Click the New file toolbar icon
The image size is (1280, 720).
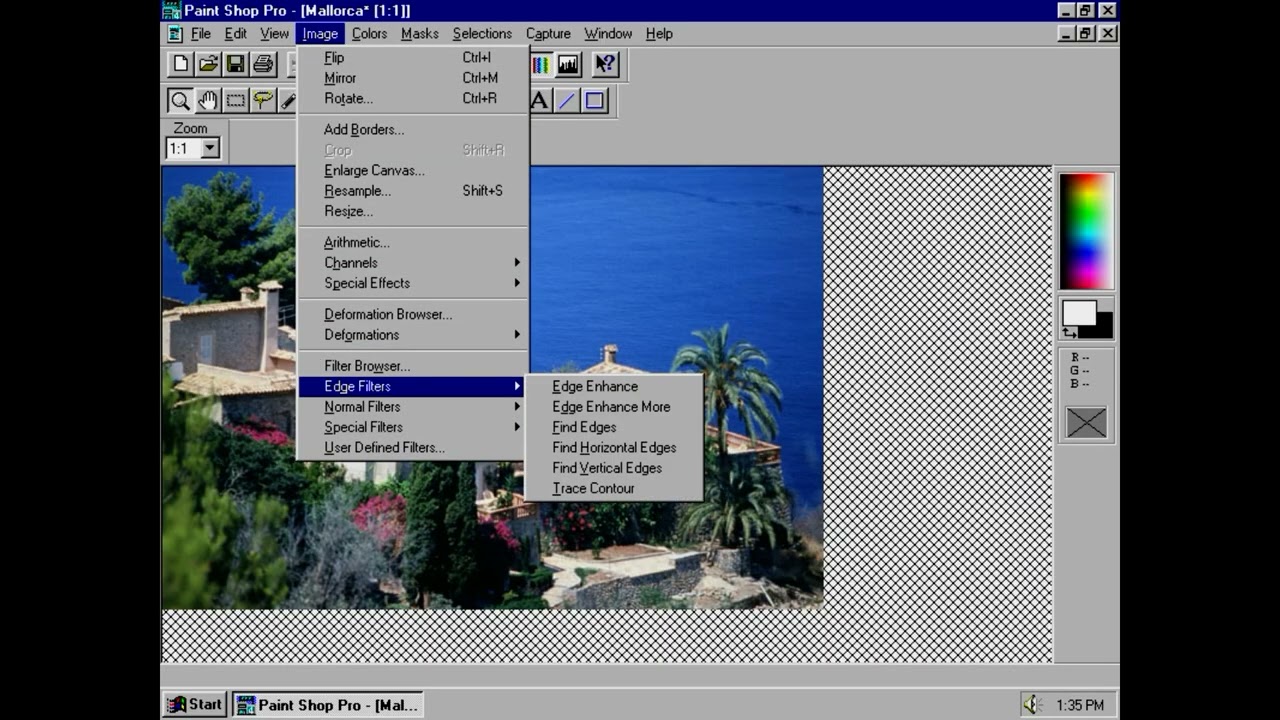click(x=180, y=64)
